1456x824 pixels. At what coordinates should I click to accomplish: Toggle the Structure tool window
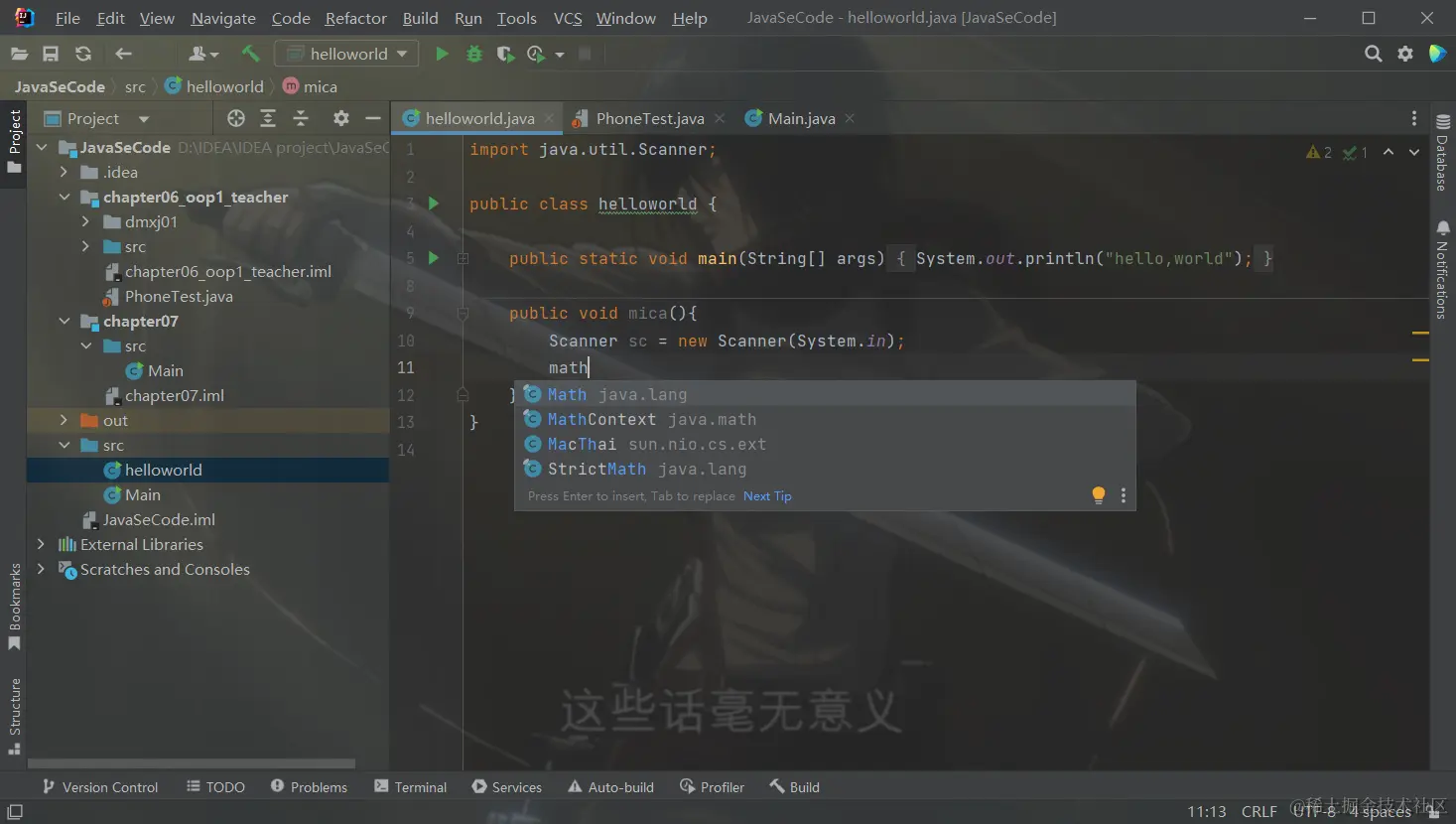pyautogui.click(x=14, y=716)
